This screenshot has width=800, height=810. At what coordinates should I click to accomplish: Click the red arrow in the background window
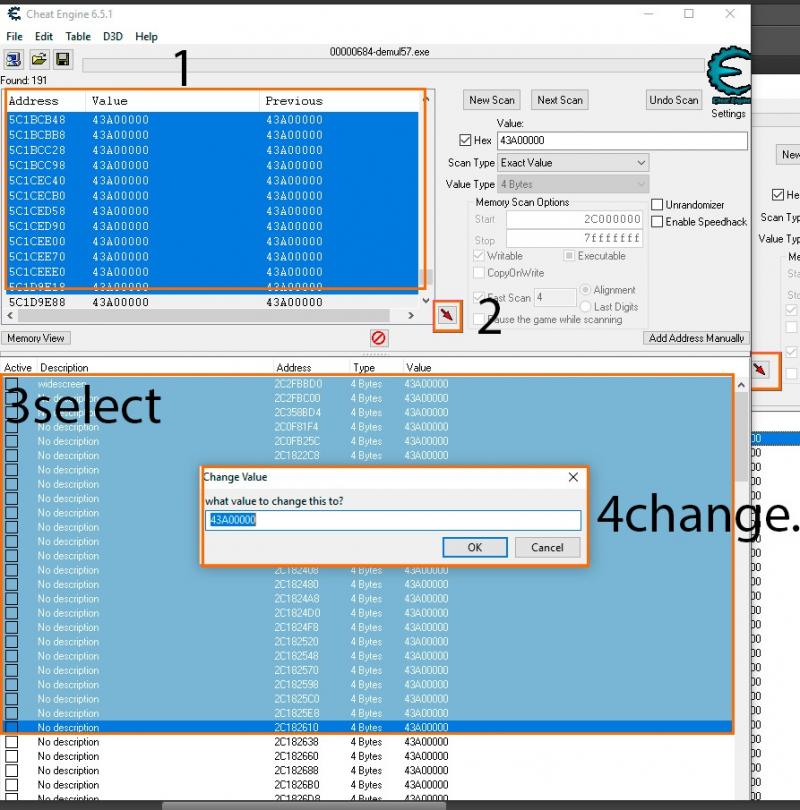coord(760,369)
